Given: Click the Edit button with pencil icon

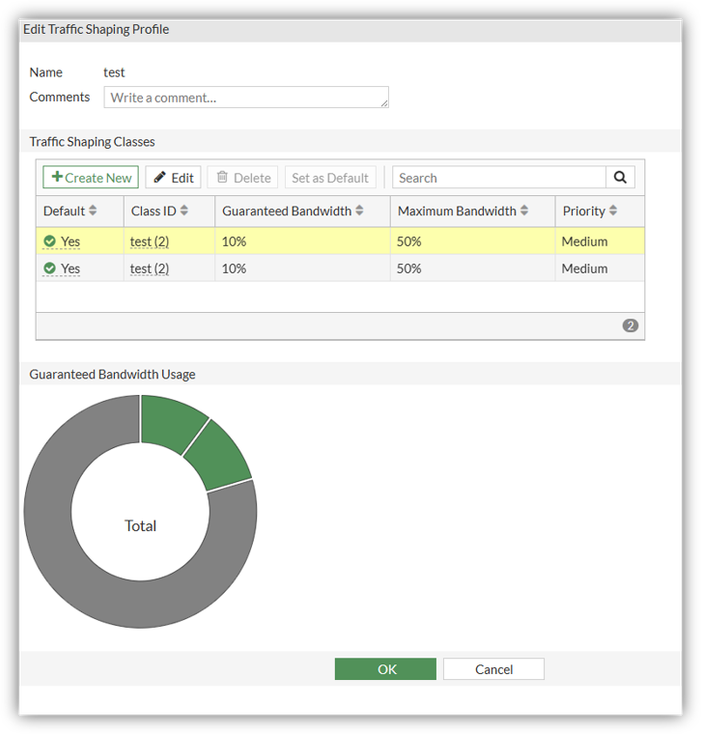Looking at the screenshot, I should 173,177.
